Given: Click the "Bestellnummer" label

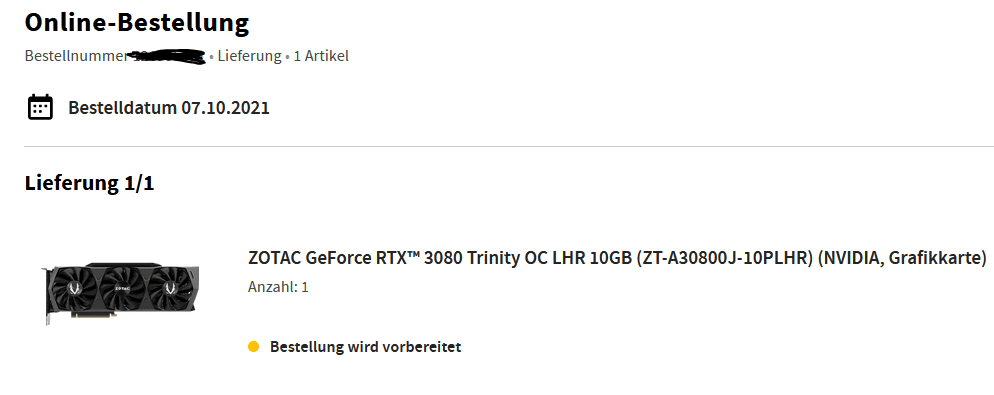Looking at the screenshot, I should pos(76,56).
